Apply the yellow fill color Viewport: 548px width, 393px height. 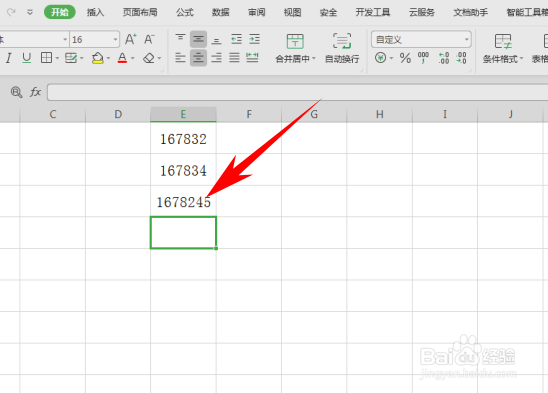coord(98,58)
